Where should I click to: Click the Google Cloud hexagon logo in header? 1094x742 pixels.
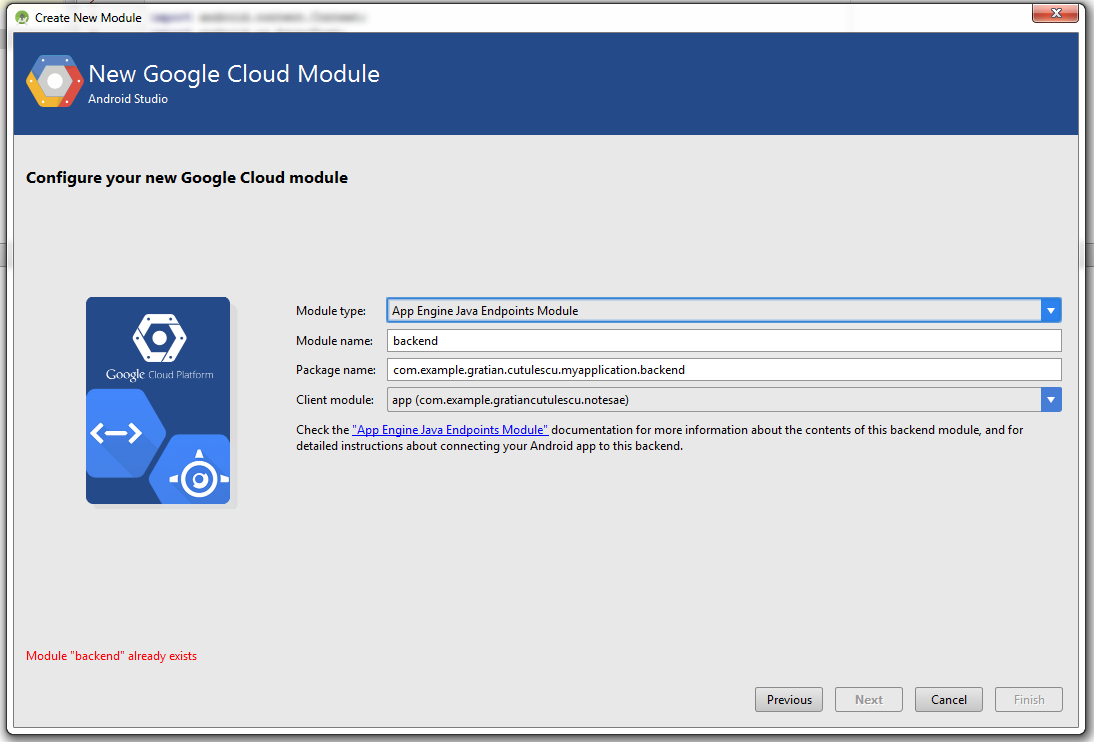click(54, 82)
